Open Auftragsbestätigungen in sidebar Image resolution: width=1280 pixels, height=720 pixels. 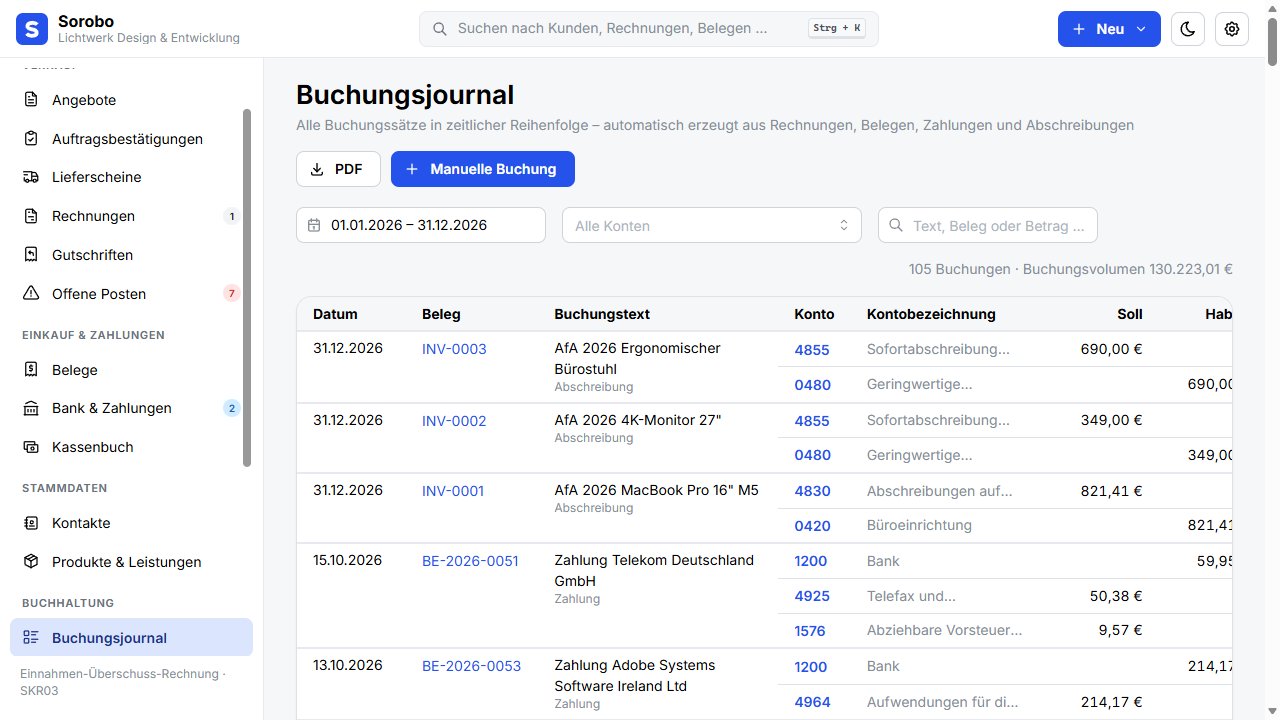pos(131,139)
